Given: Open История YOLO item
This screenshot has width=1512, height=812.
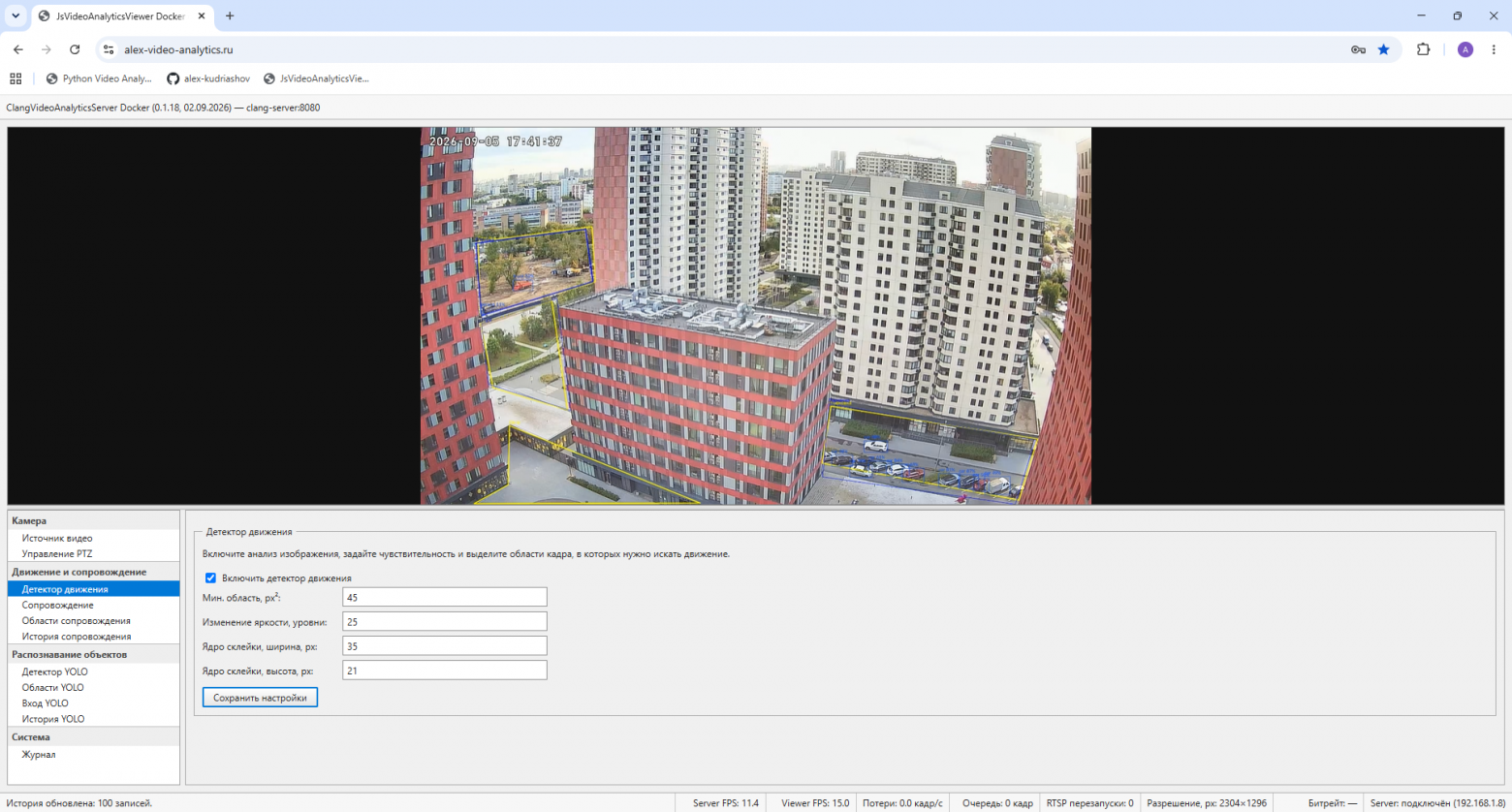Looking at the screenshot, I should (x=93, y=719).
